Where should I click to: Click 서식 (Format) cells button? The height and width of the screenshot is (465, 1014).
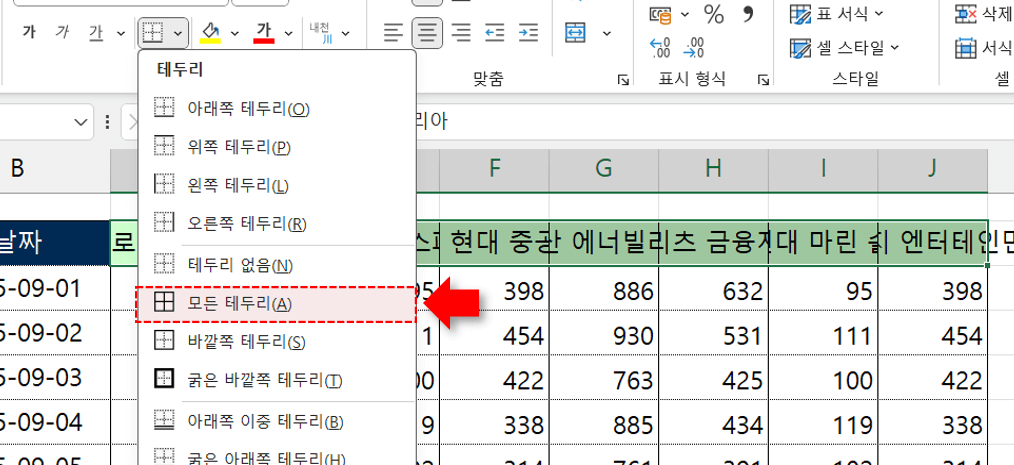coord(984,48)
